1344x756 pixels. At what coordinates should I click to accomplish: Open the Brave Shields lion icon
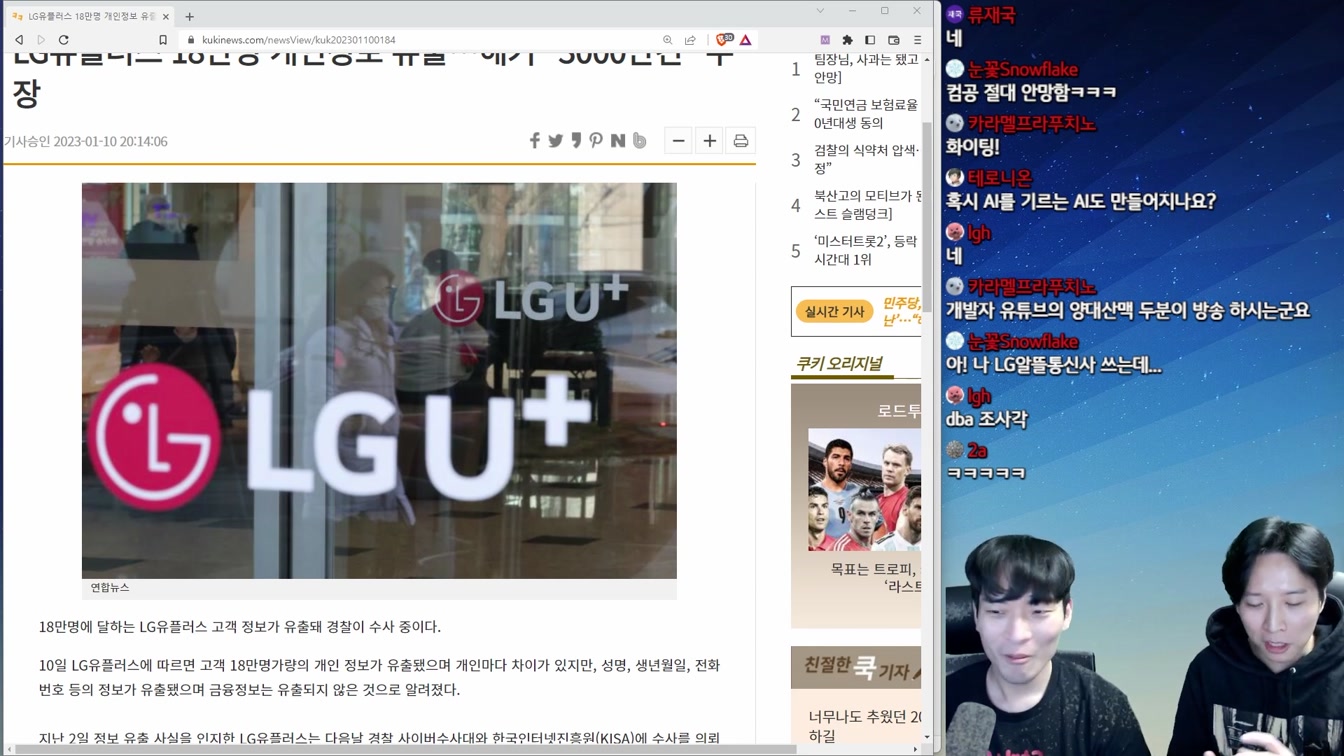[x=724, y=40]
